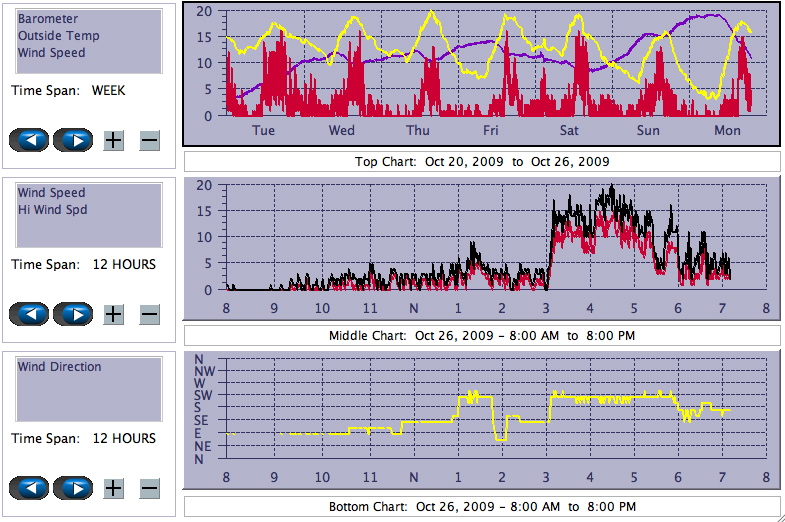
Task: Click the Top Chart date range caption
Action: pos(481,162)
